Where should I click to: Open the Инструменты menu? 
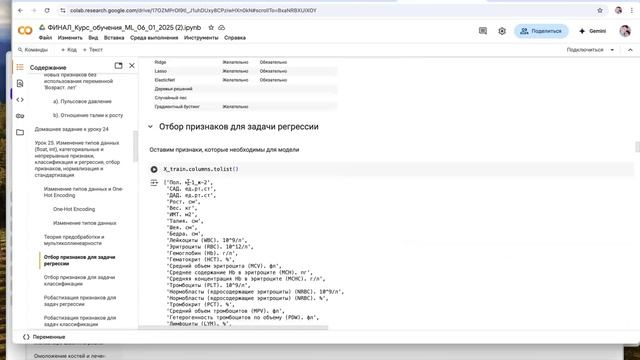[x=201, y=38]
